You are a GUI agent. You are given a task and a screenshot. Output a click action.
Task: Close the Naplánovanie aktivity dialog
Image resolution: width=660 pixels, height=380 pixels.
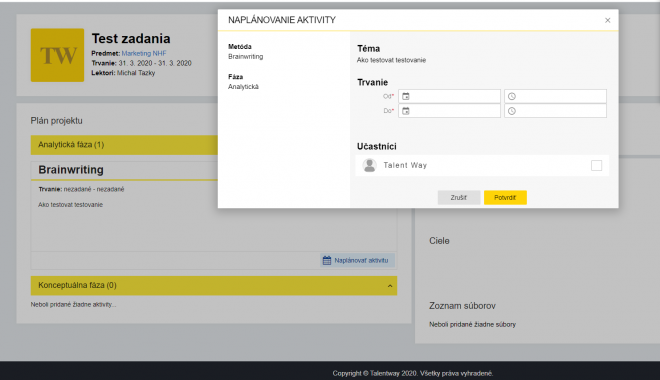(x=607, y=20)
